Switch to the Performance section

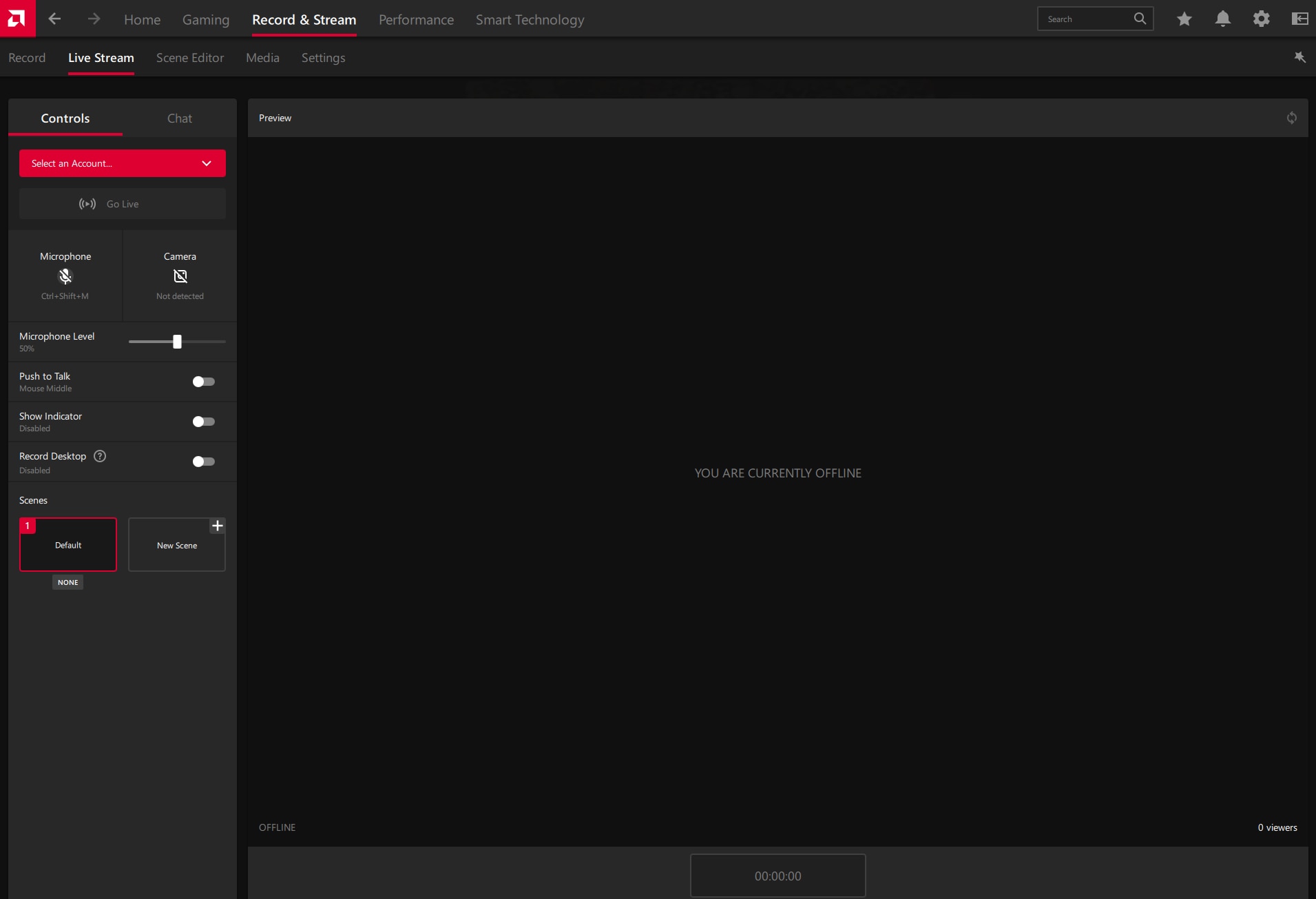(x=416, y=19)
